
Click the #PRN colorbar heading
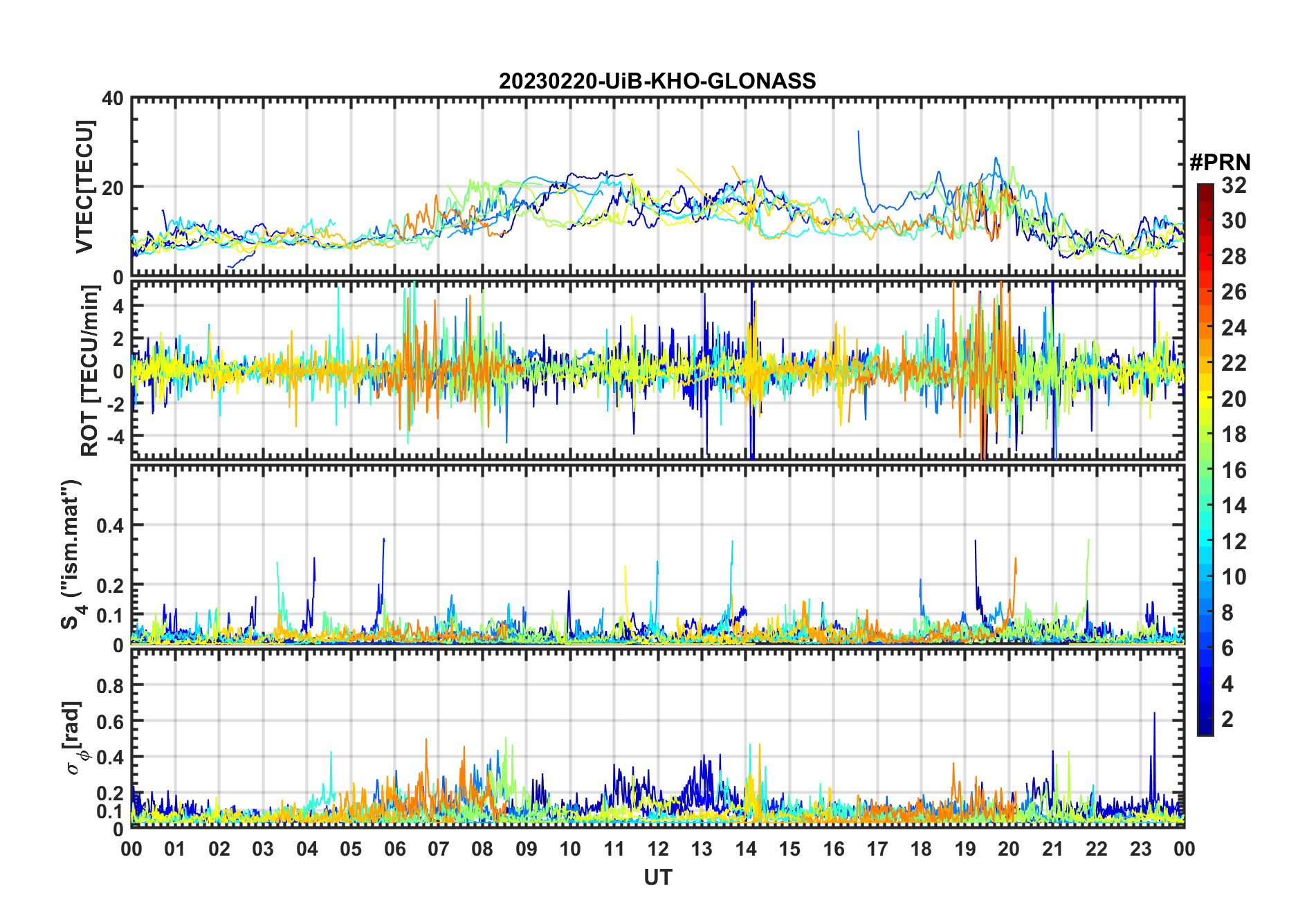coord(1220,163)
